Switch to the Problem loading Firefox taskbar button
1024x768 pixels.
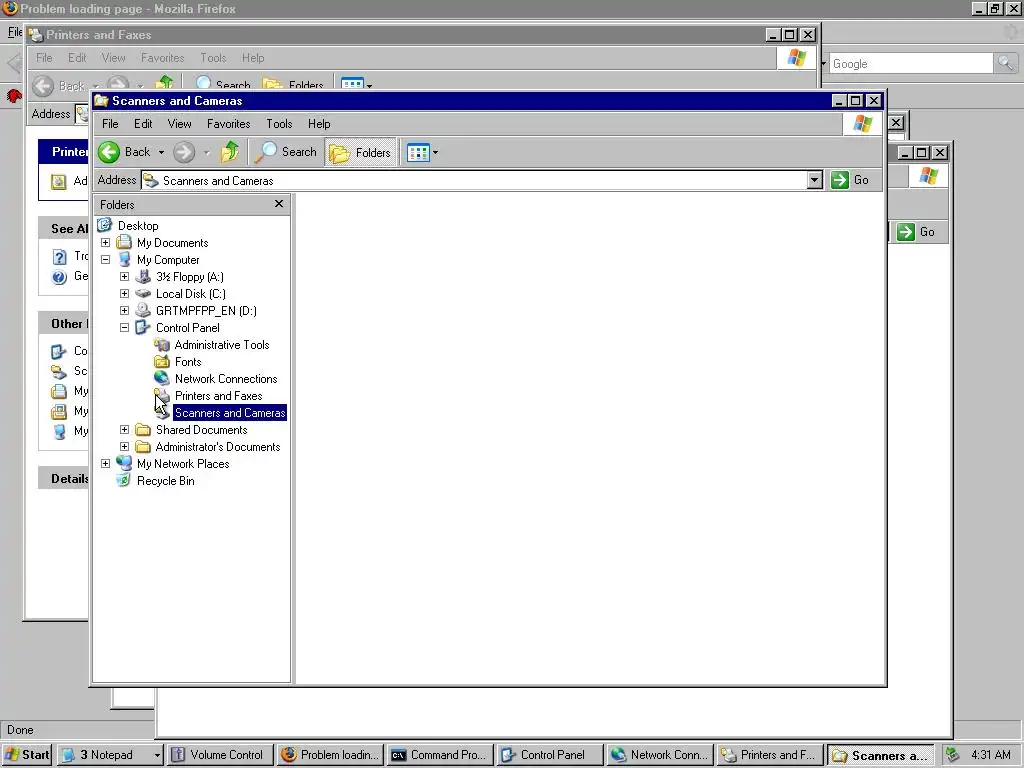click(330, 755)
